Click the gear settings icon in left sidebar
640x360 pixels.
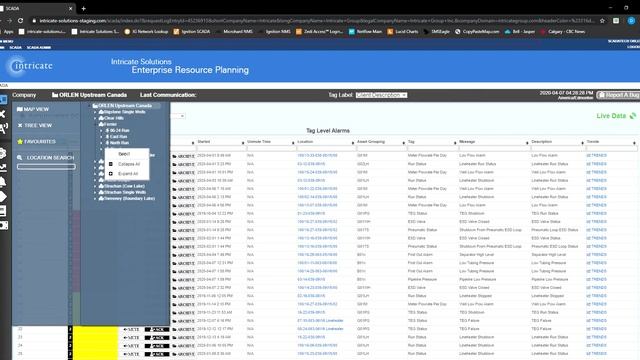[x=3, y=153]
